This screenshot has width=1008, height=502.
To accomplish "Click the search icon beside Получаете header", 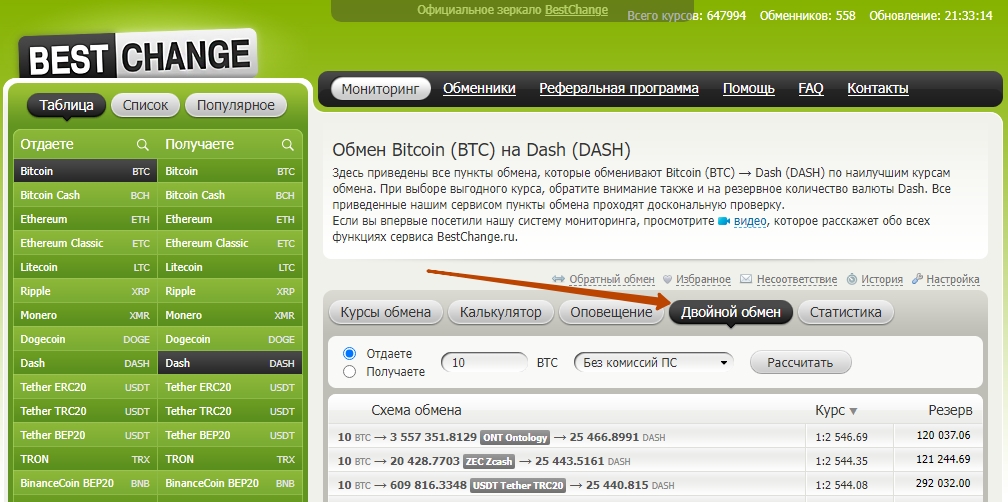I will 288,145.
